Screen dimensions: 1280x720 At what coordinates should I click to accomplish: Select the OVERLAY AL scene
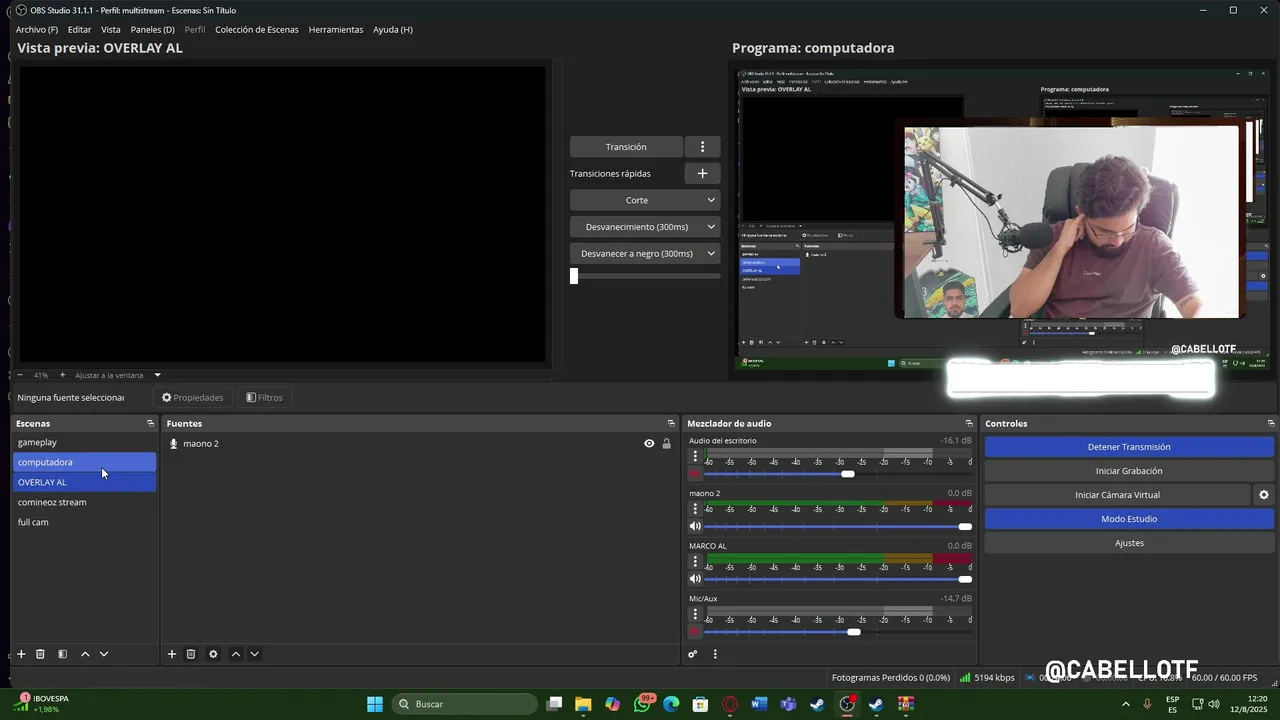[85, 482]
